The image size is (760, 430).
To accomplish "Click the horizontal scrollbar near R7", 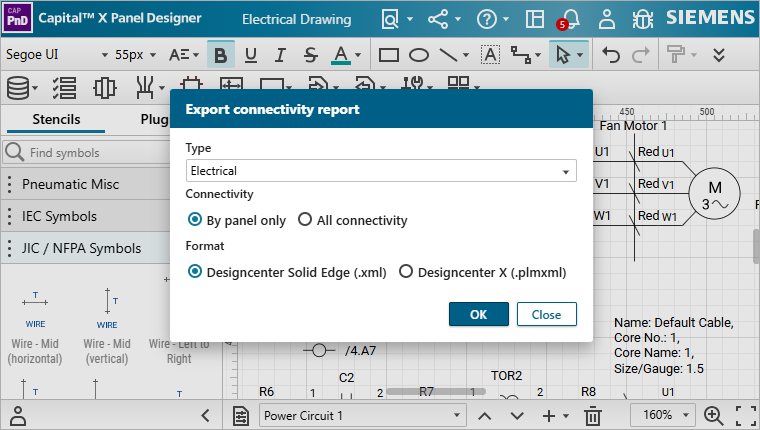I will [436, 391].
